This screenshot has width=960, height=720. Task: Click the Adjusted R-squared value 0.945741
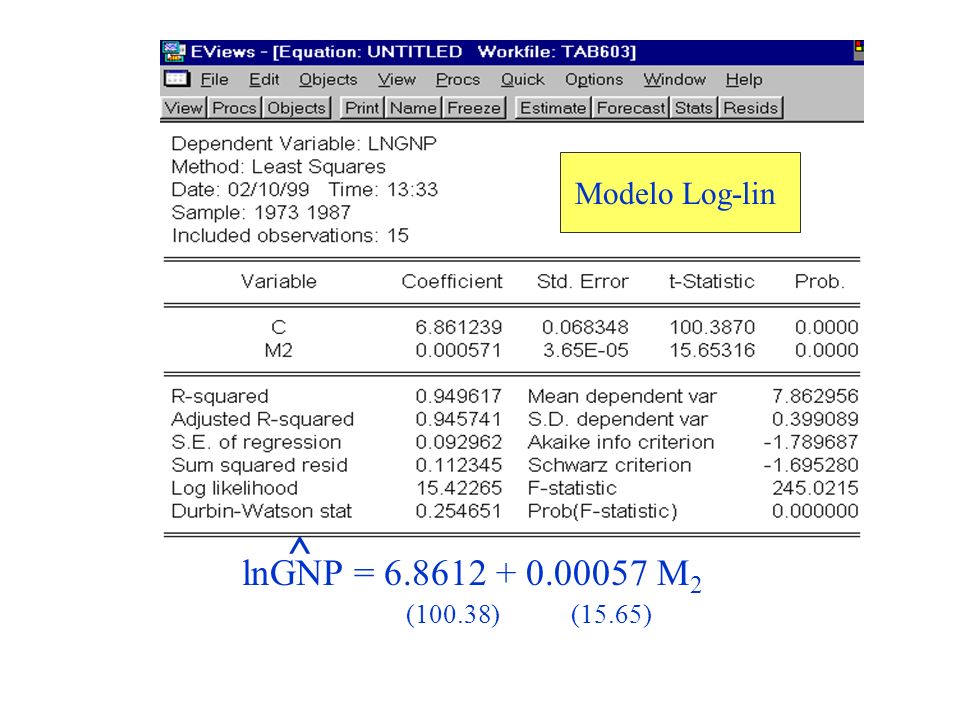coord(459,419)
